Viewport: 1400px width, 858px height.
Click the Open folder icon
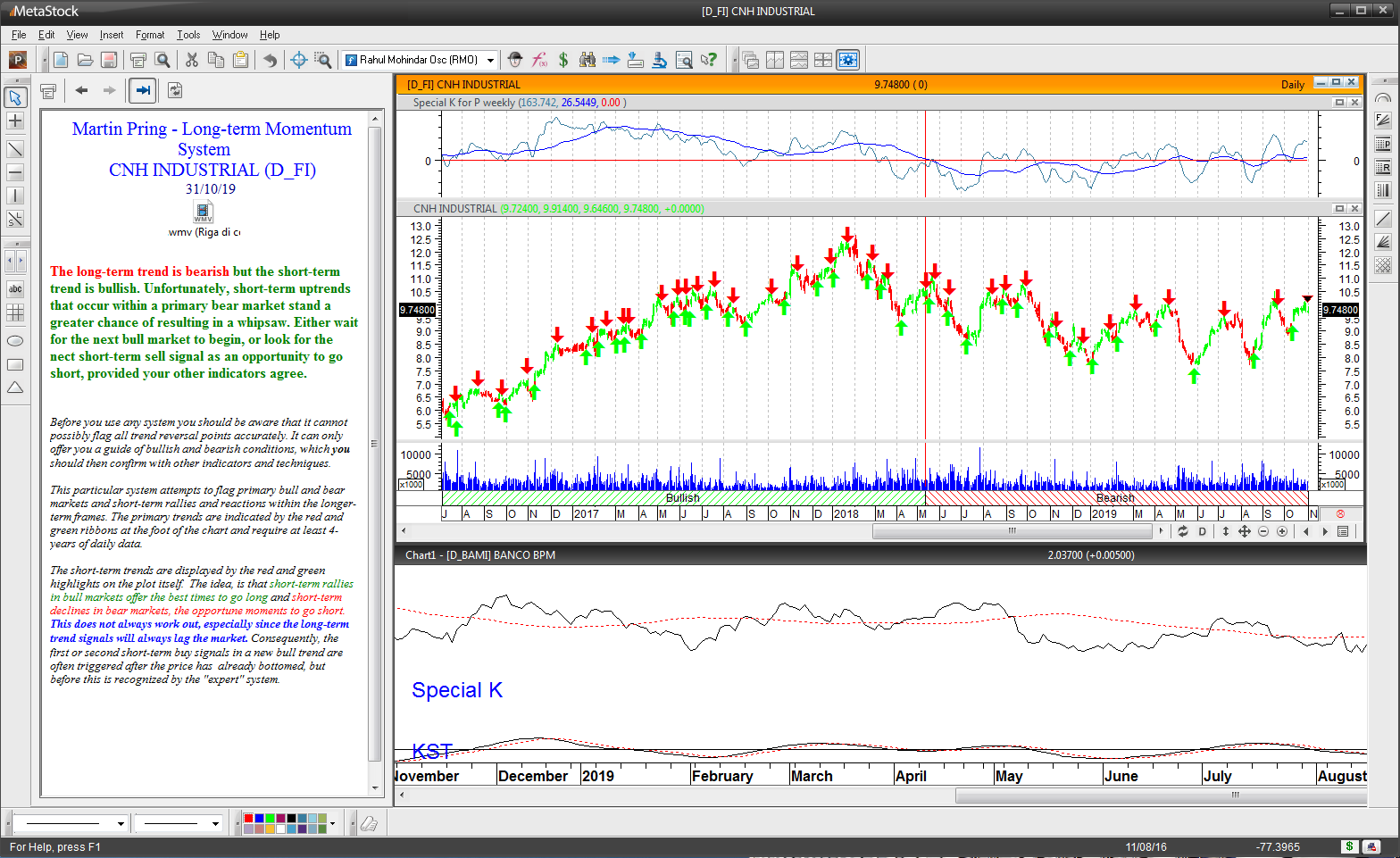click(85, 60)
